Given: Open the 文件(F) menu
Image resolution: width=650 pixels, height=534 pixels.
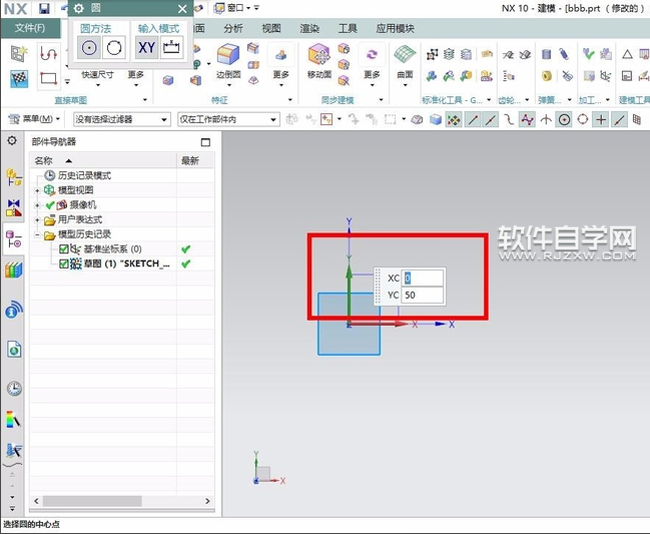Looking at the screenshot, I should 30,27.
